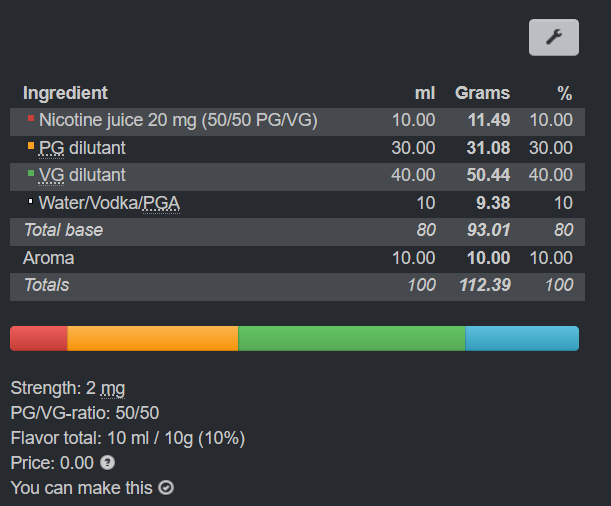This screenshot has height=506, width=611.
Task: Click the 'You can make this' checkmark icon
Action: point(166,488)
